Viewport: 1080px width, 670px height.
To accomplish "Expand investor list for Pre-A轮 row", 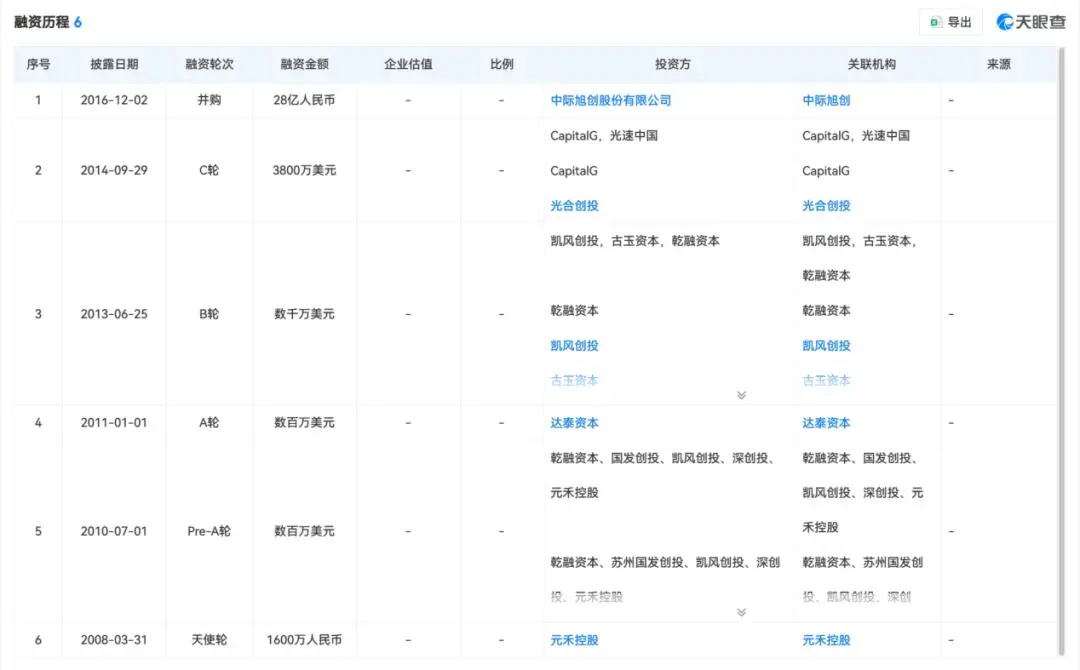I will [741, 612].
